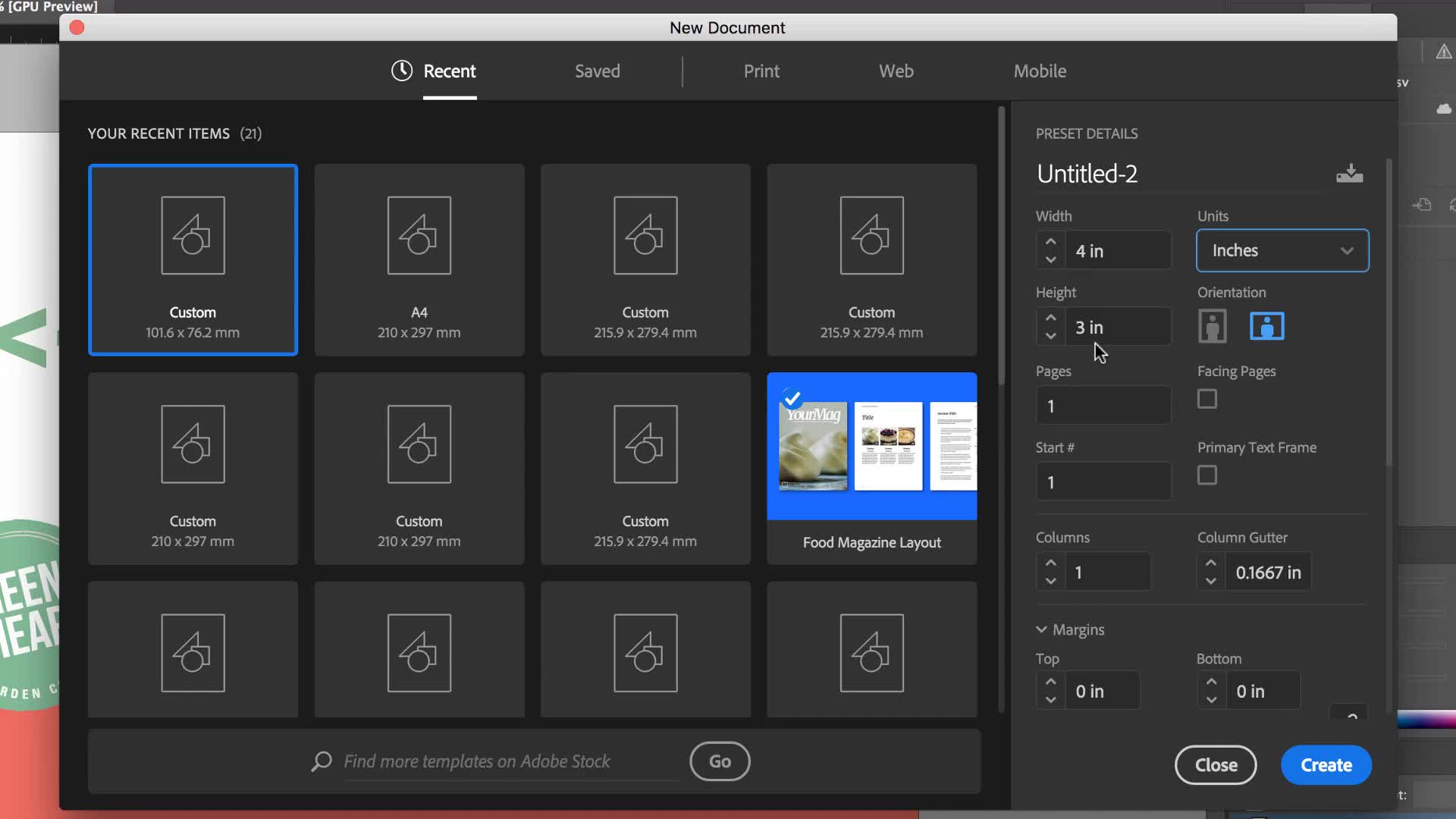This screenshot has width=1456, height=819.
Task: Increase Top margin with up arrow
Action: tap(1050, 682)
